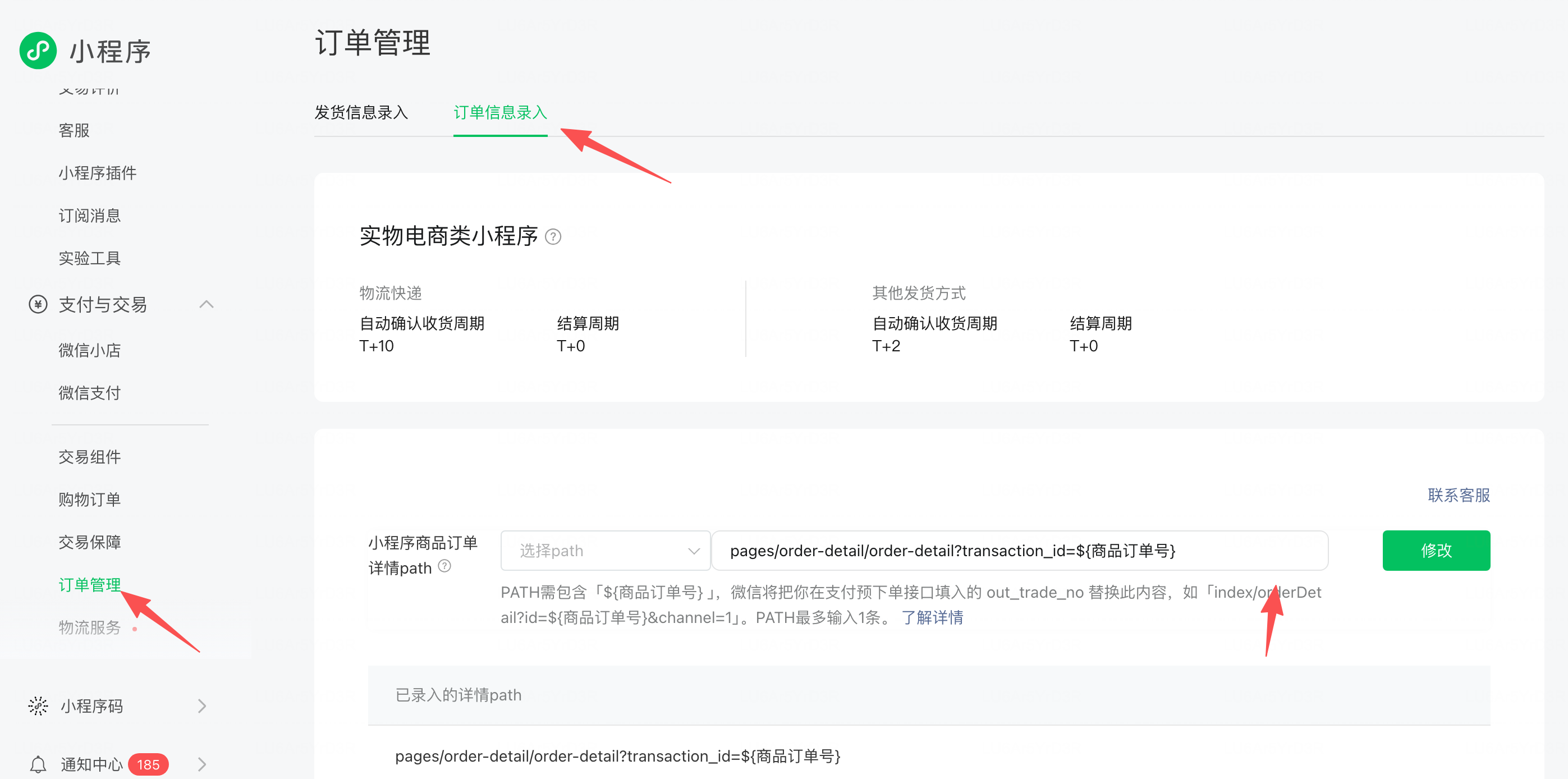1568x779 pixels.
Task: Open the 联系客服 link
Action: click(x=1459, y=496)
